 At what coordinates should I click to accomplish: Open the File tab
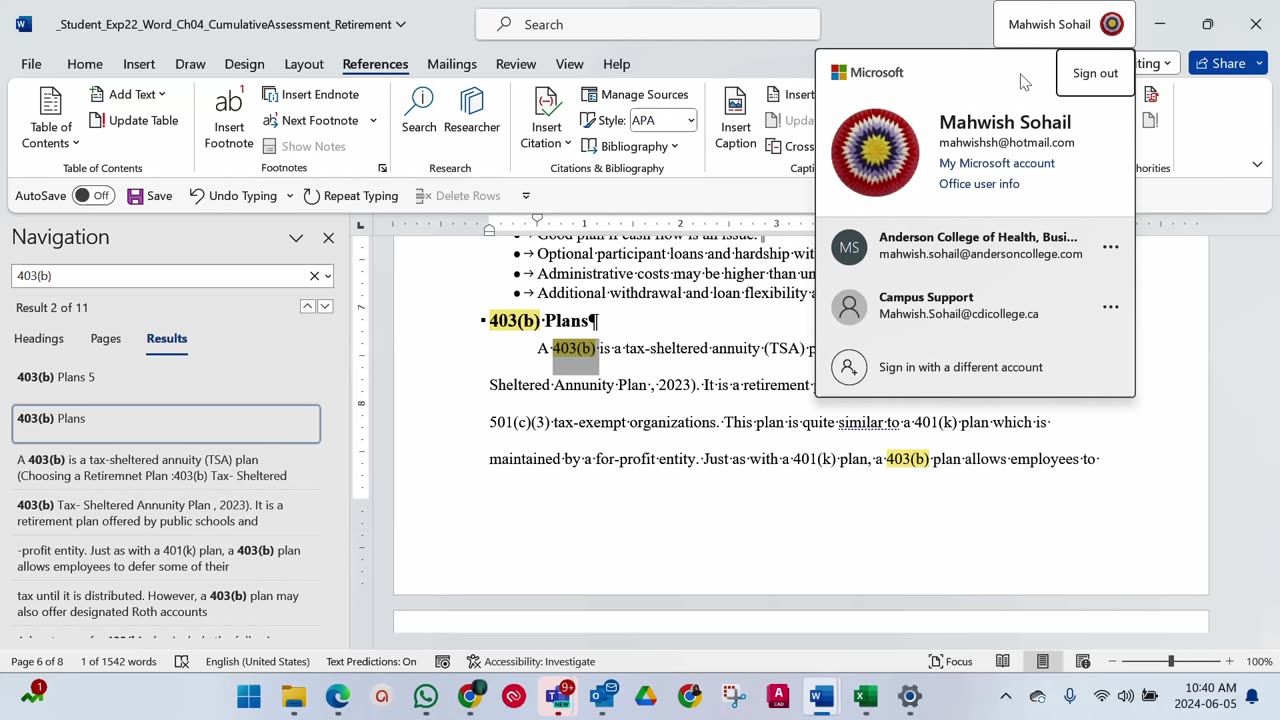click(31, 64)
